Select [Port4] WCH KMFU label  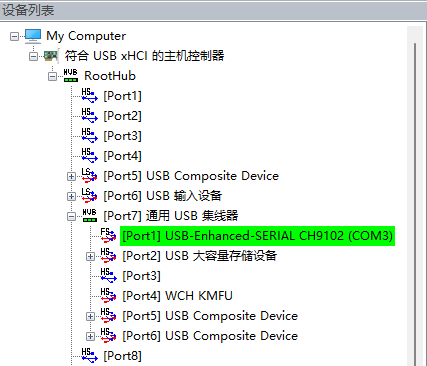(x=177, y=296)
